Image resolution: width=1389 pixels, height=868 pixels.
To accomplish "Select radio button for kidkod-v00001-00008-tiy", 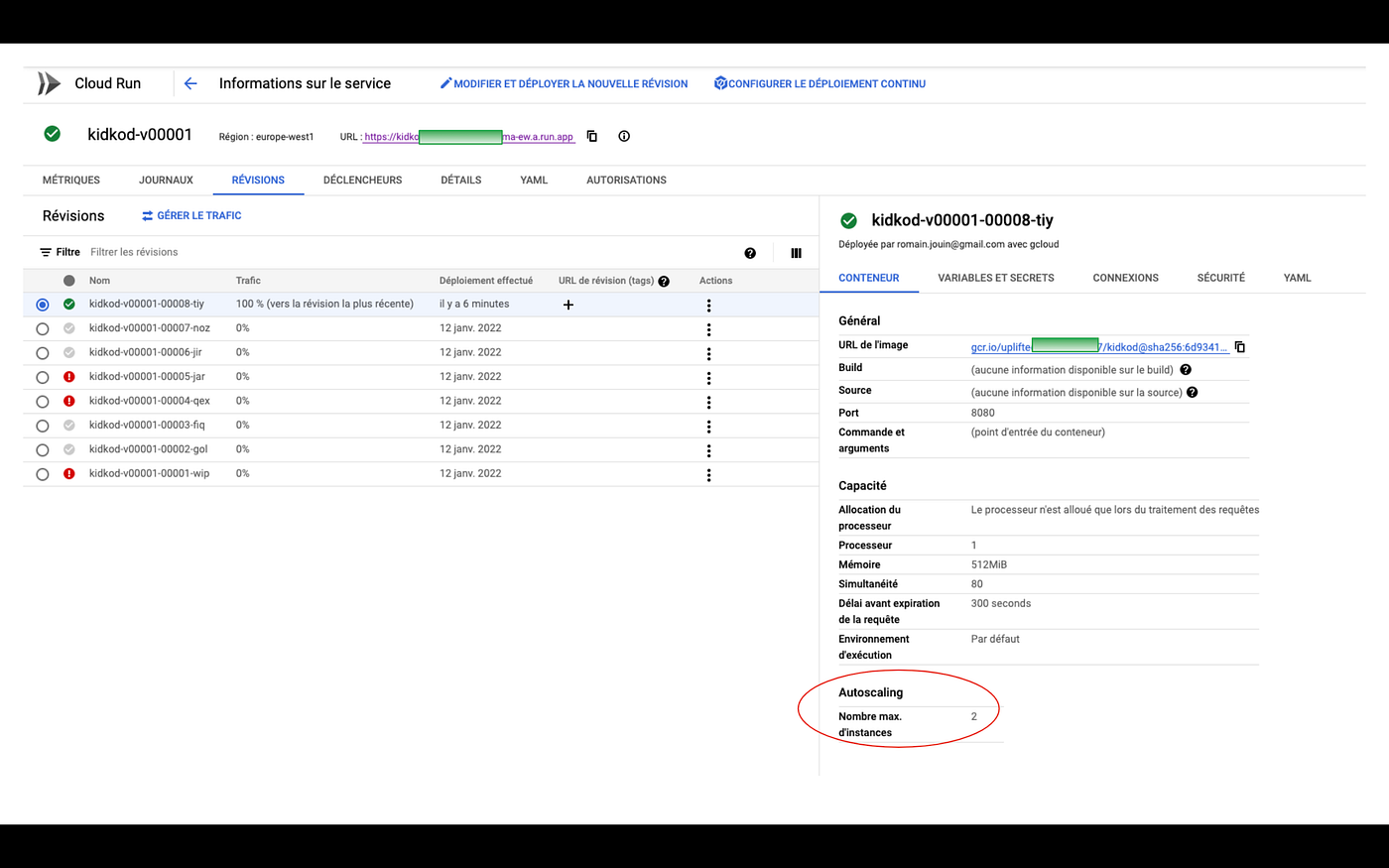I will (x=42, y=305).
